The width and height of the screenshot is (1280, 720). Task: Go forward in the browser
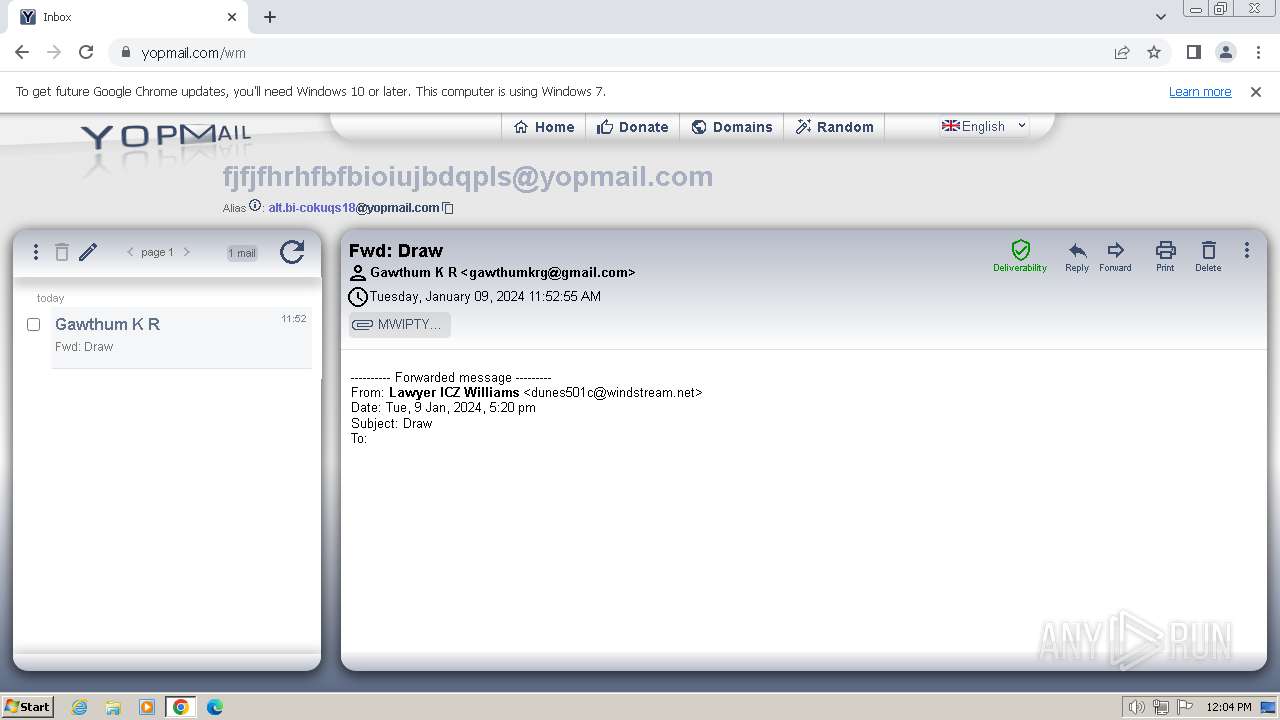click(x=54, y=52)
